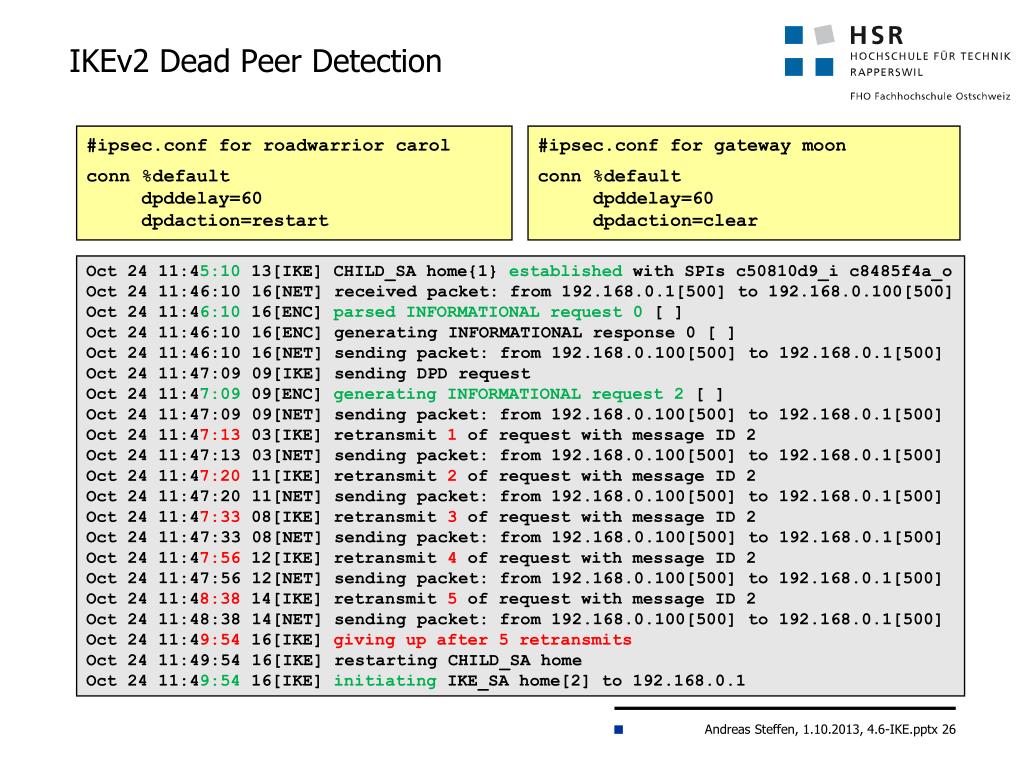
Task: Click 'conn %default' in moon config
Action: click(609, 176)
